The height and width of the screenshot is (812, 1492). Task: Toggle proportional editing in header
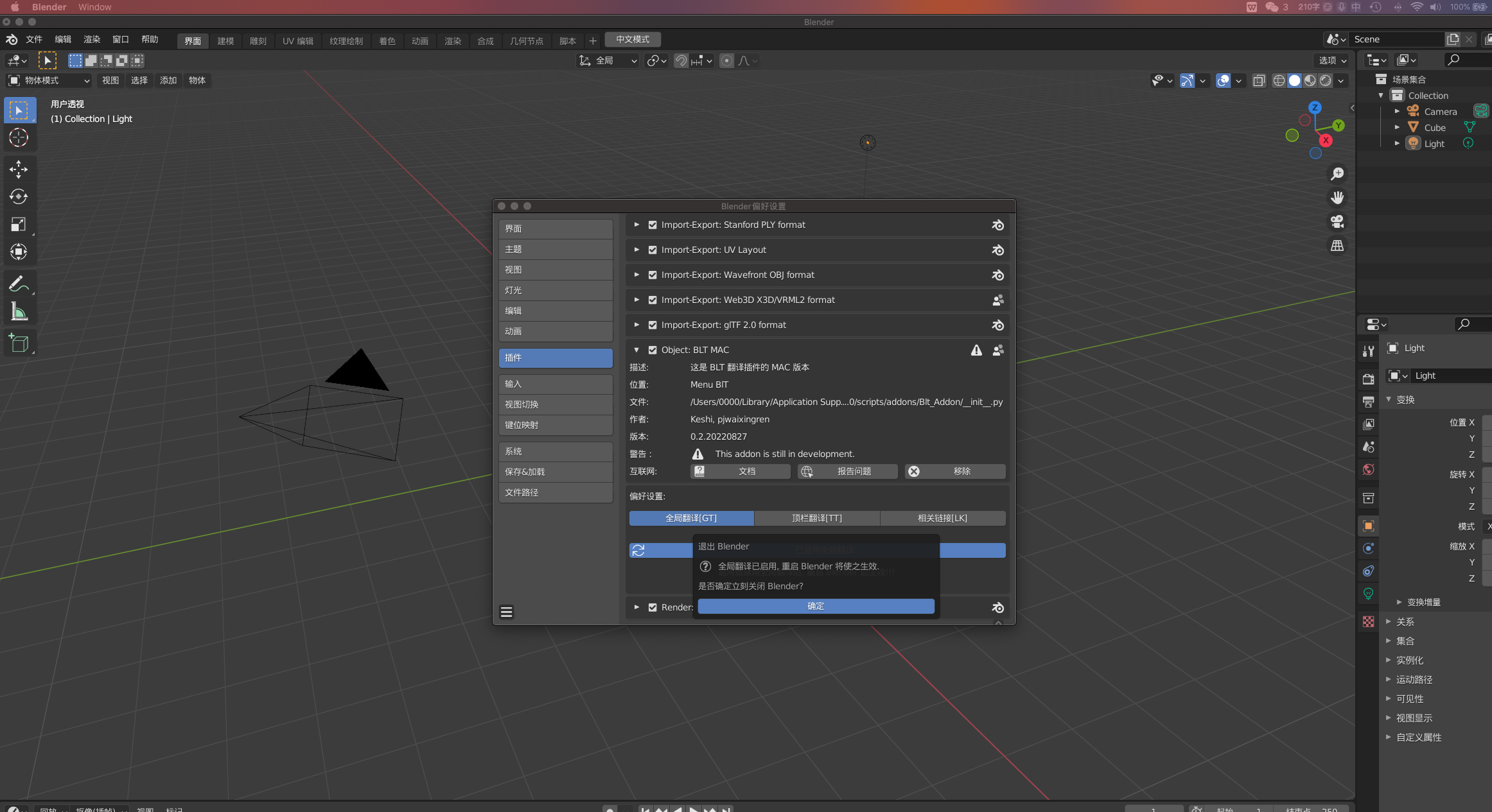726,60
